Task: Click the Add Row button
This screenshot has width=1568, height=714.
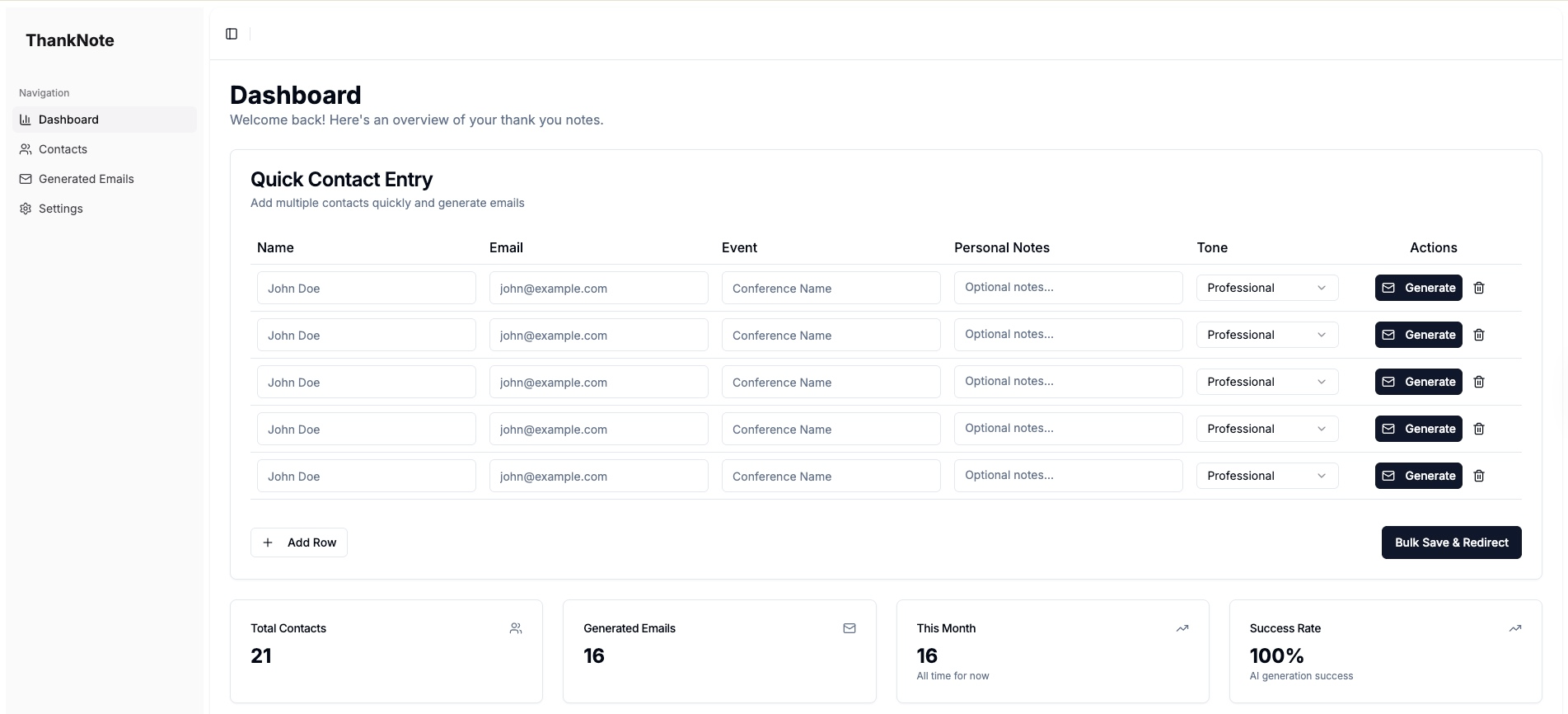Action: tap(299, 543)
